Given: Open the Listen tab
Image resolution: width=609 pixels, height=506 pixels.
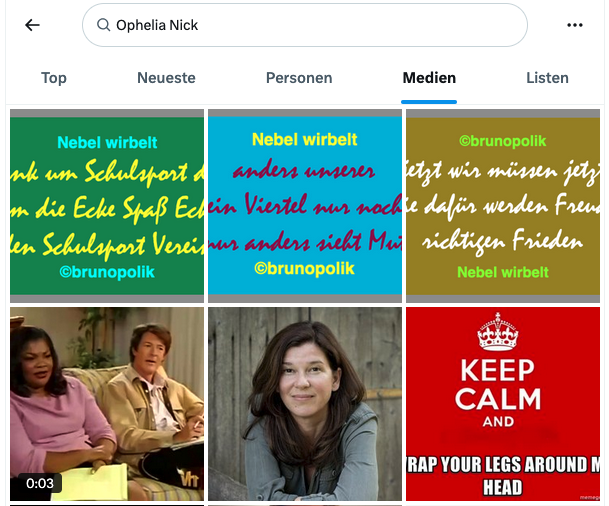Looking at the screenshot, I should 547,78.
